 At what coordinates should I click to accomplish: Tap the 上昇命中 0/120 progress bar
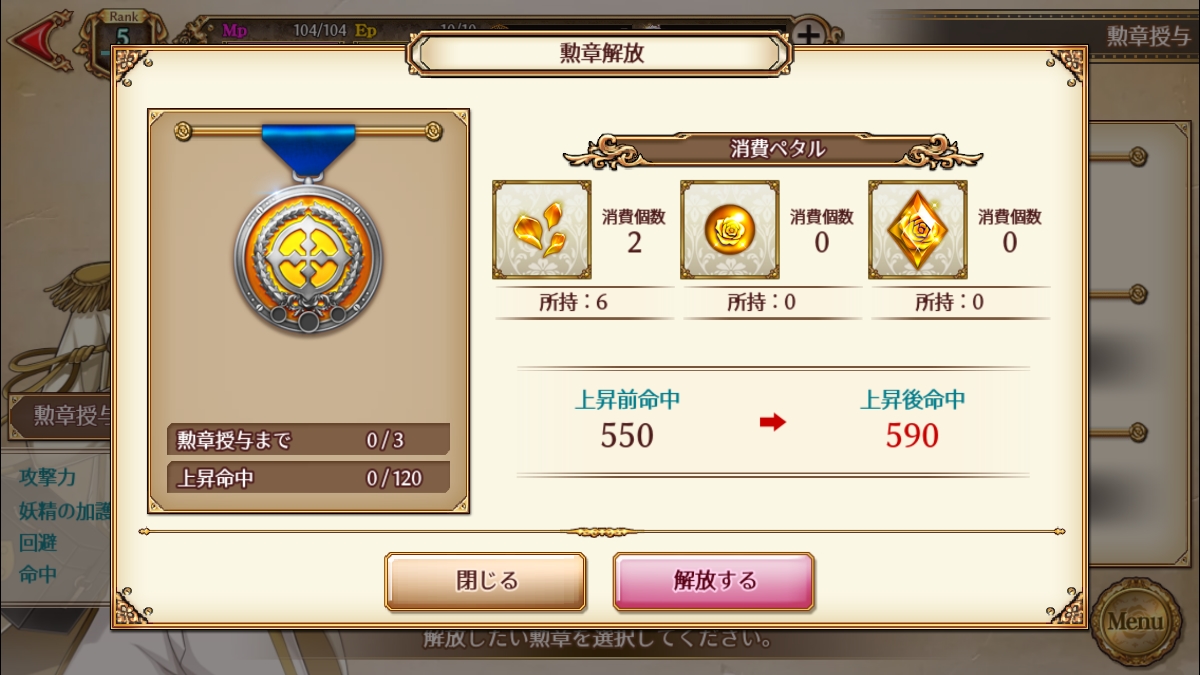pyautogui.click(x=308, y=478)
